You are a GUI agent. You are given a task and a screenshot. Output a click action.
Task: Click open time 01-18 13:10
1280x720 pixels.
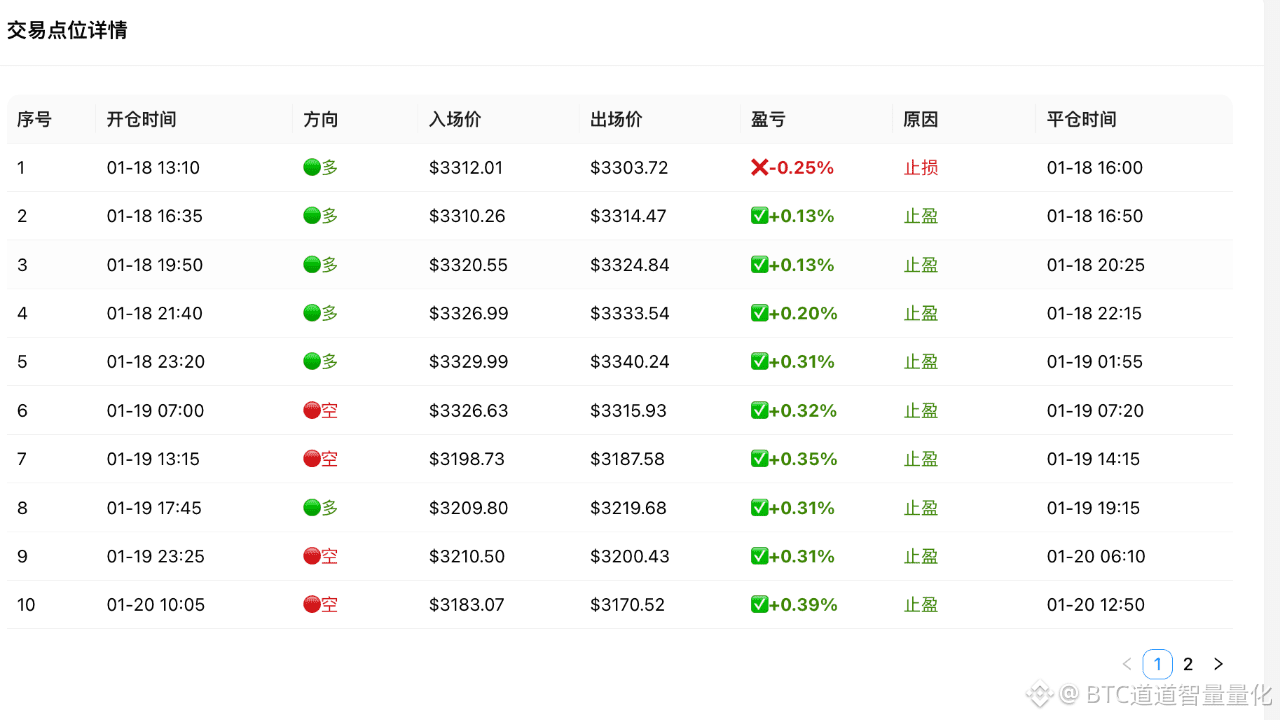153,168
